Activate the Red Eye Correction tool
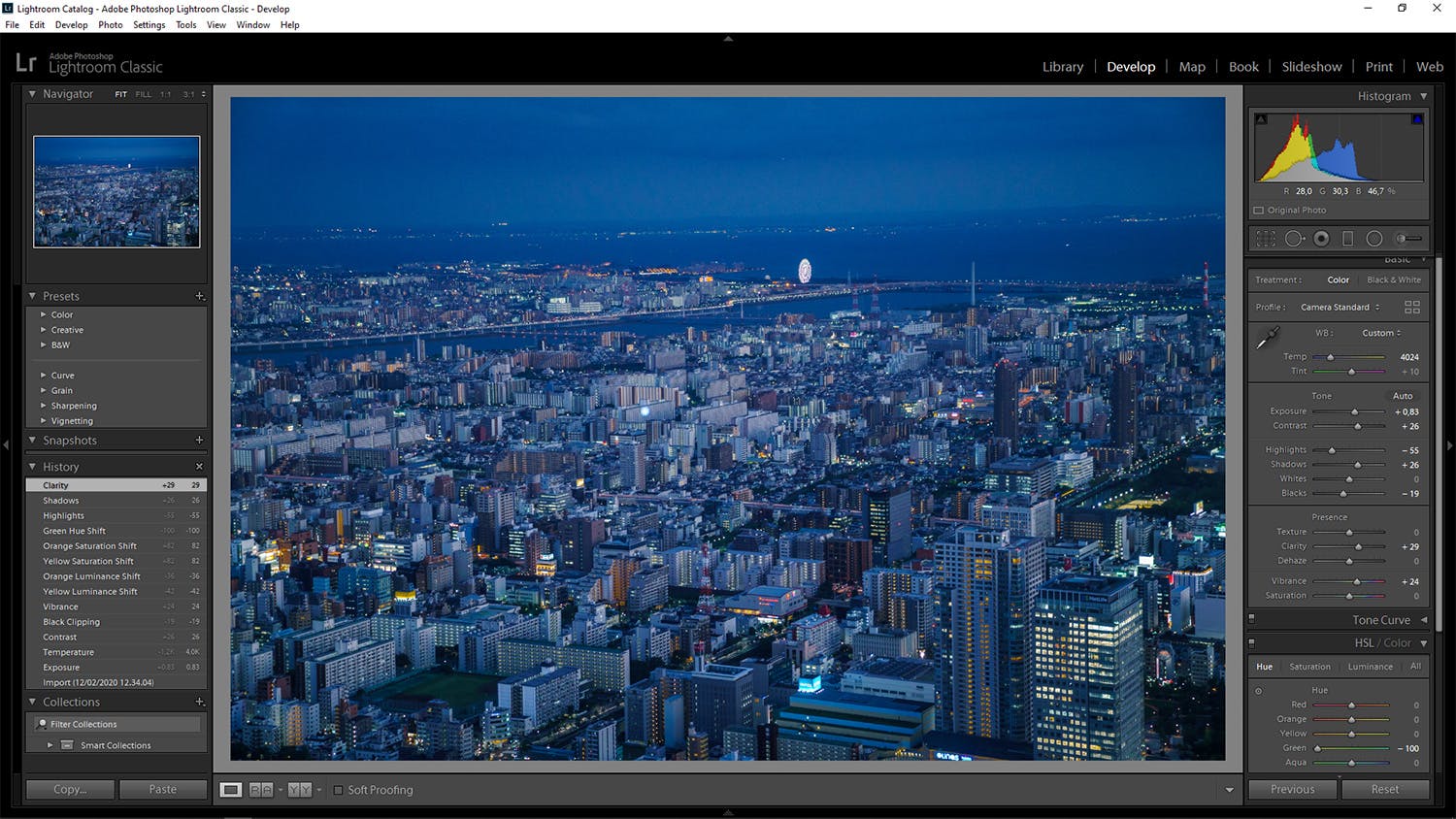The height and width of the screenshot is (819, 1456). pyautogui.click(x=1321, y=238)
